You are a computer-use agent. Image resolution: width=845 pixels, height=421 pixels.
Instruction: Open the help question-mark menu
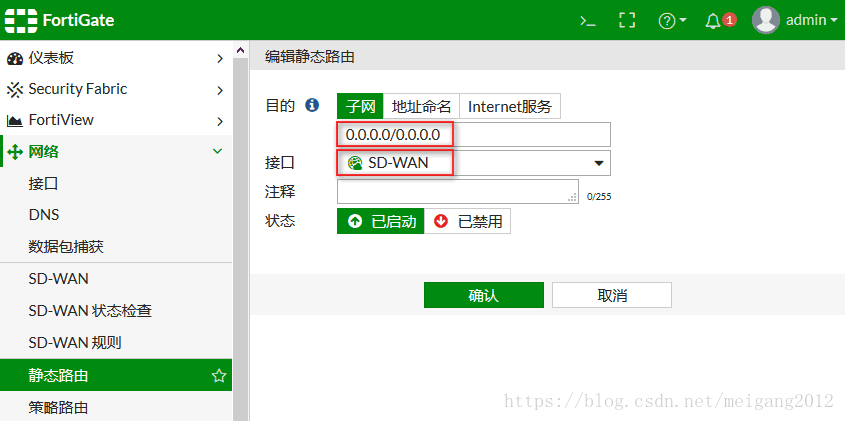tap(673, 20)
